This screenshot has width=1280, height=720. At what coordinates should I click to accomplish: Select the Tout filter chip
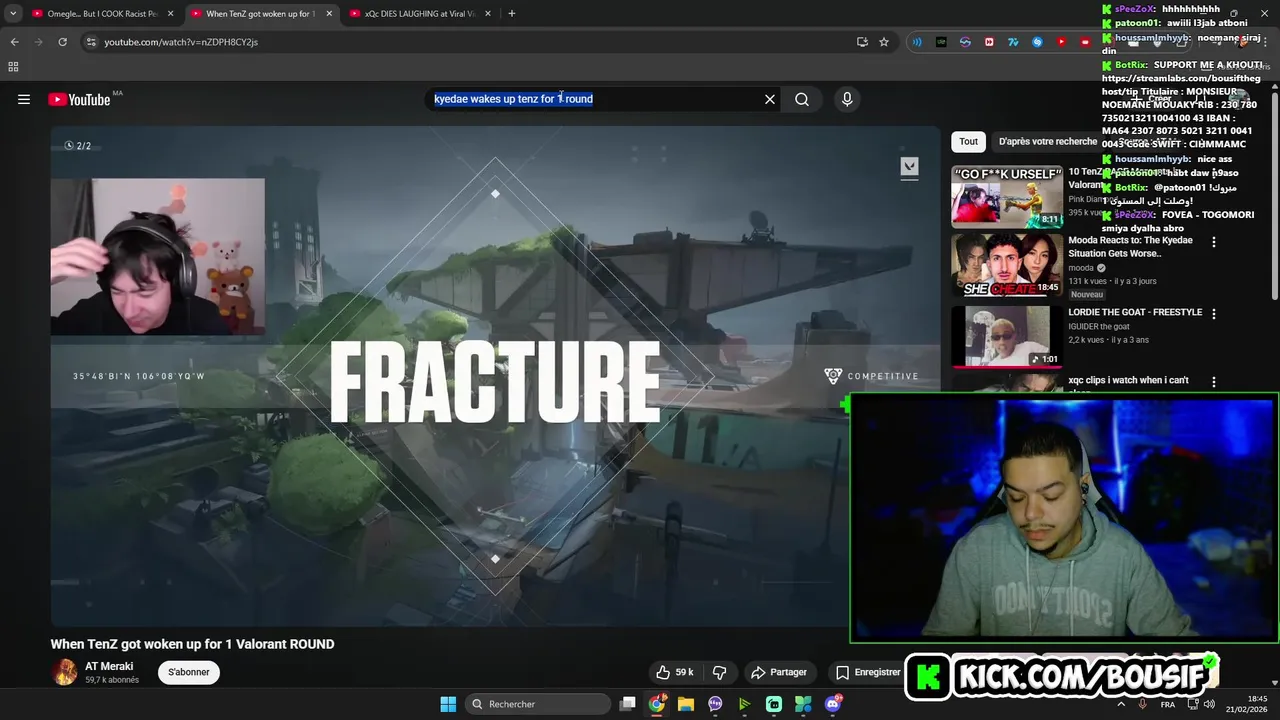pos(969,142)
